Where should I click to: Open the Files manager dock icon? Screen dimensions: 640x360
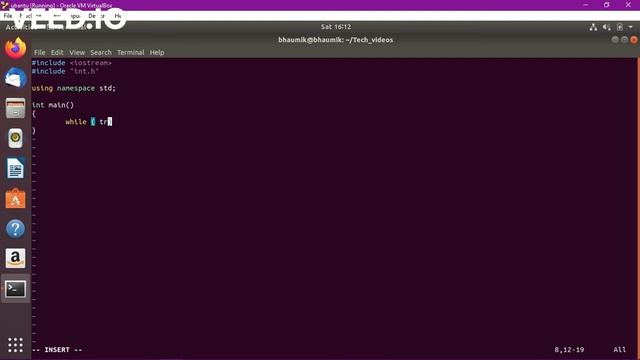[x=16, y=108]
